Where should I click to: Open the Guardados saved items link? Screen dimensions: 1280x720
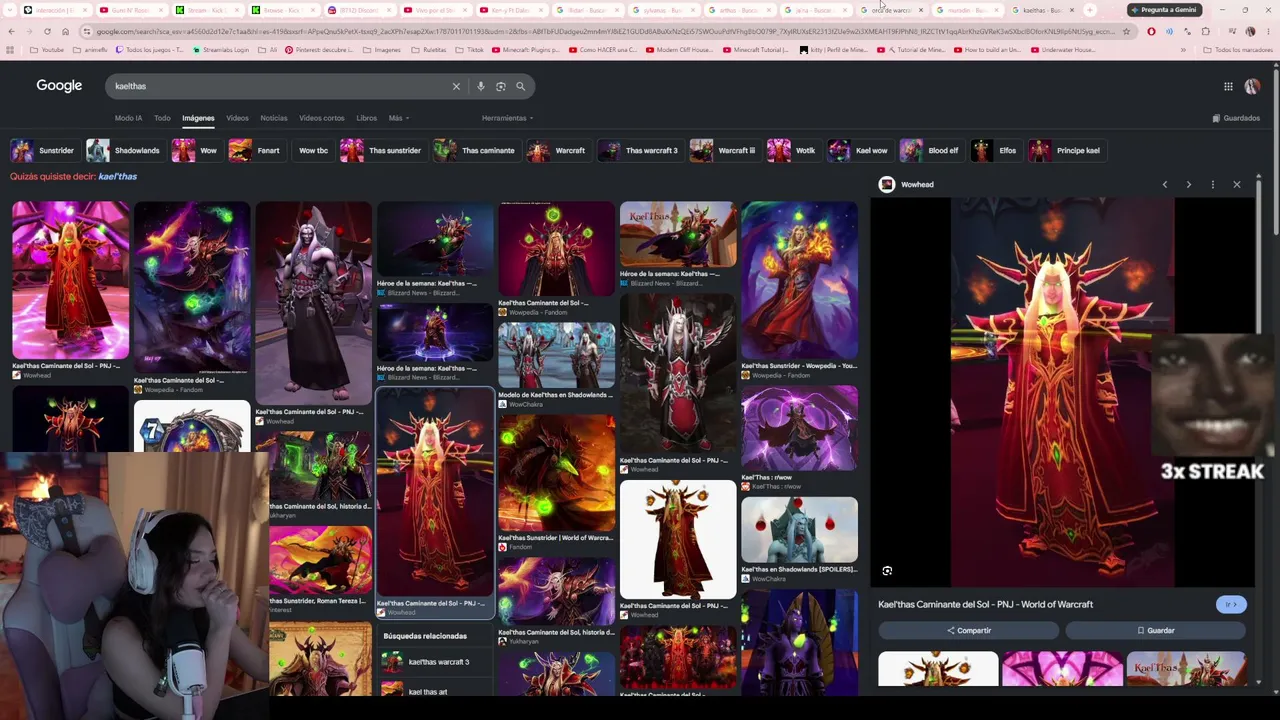click(x=1236, y=118)
